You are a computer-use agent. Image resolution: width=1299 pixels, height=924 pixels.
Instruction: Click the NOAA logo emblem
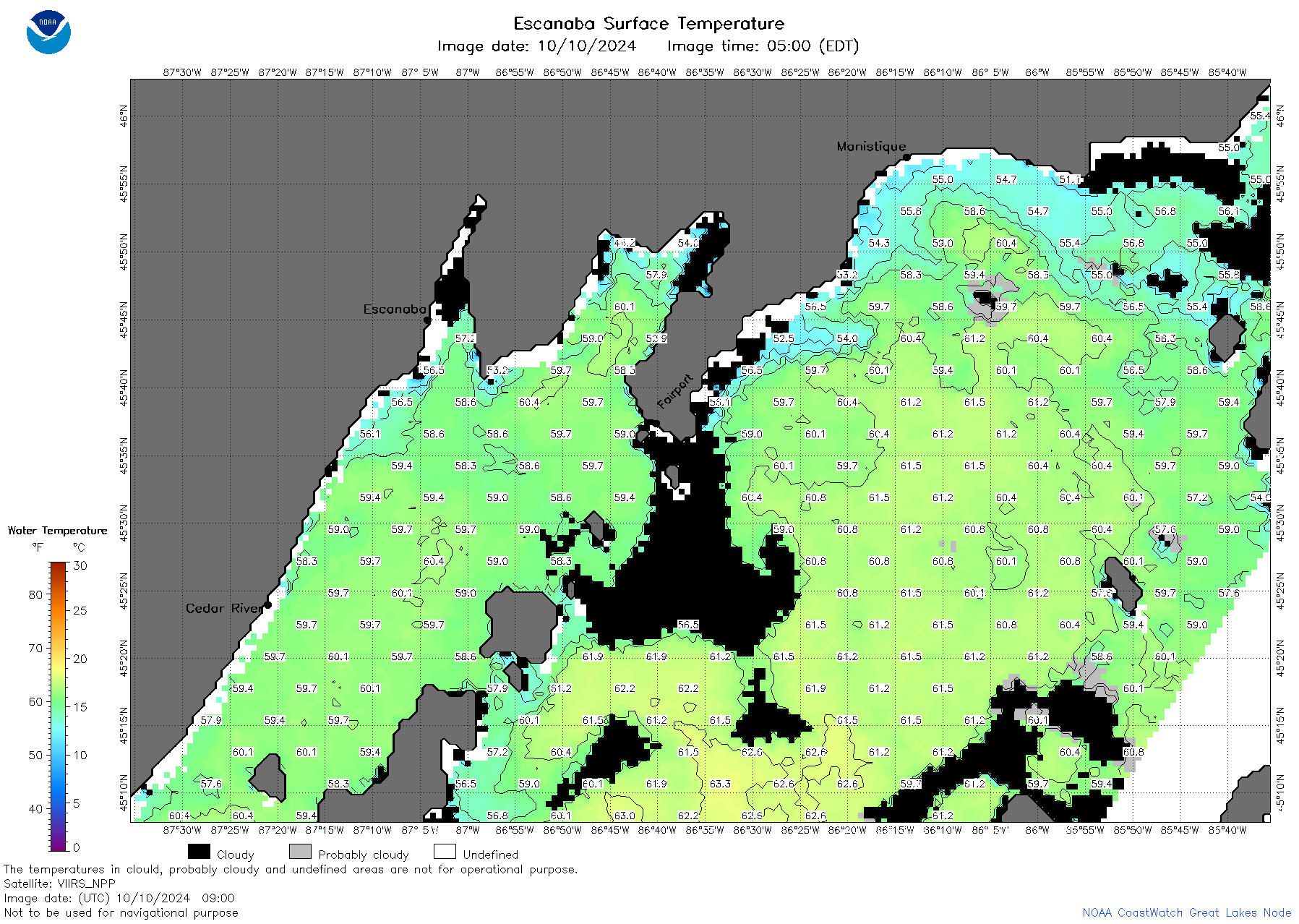[x=48, y=33]
